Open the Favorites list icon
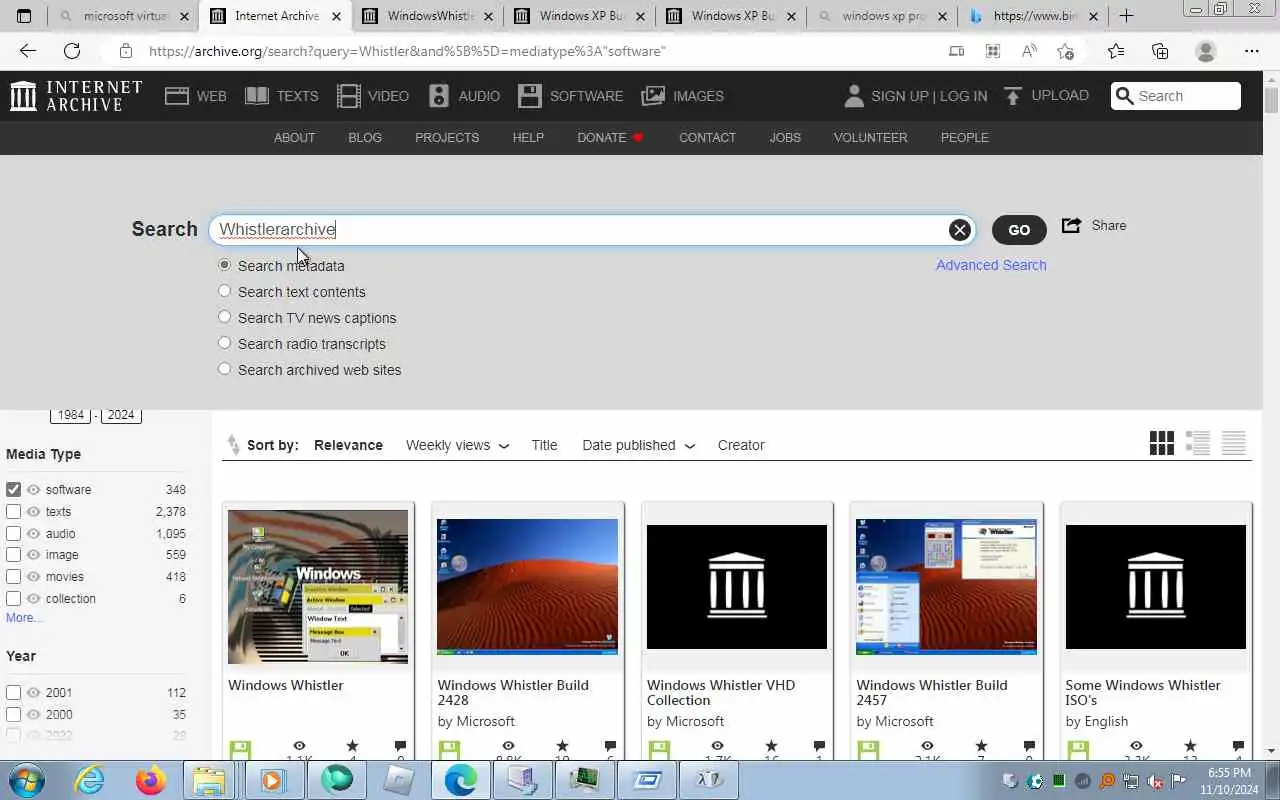The width and height of the screenshot is (1280, 800). pos(1116,51)
